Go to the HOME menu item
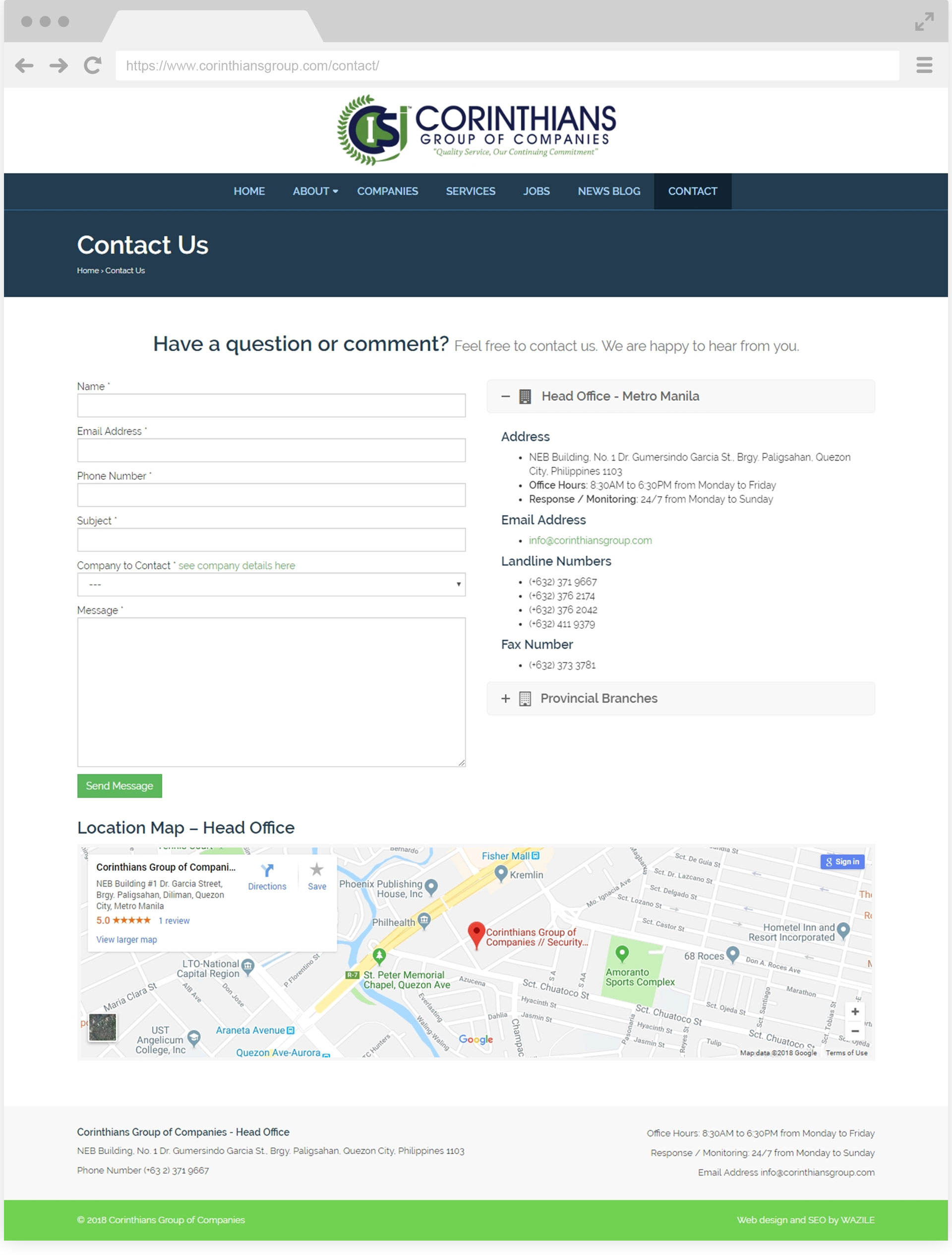952x1255 pixels. coord(249,191)
